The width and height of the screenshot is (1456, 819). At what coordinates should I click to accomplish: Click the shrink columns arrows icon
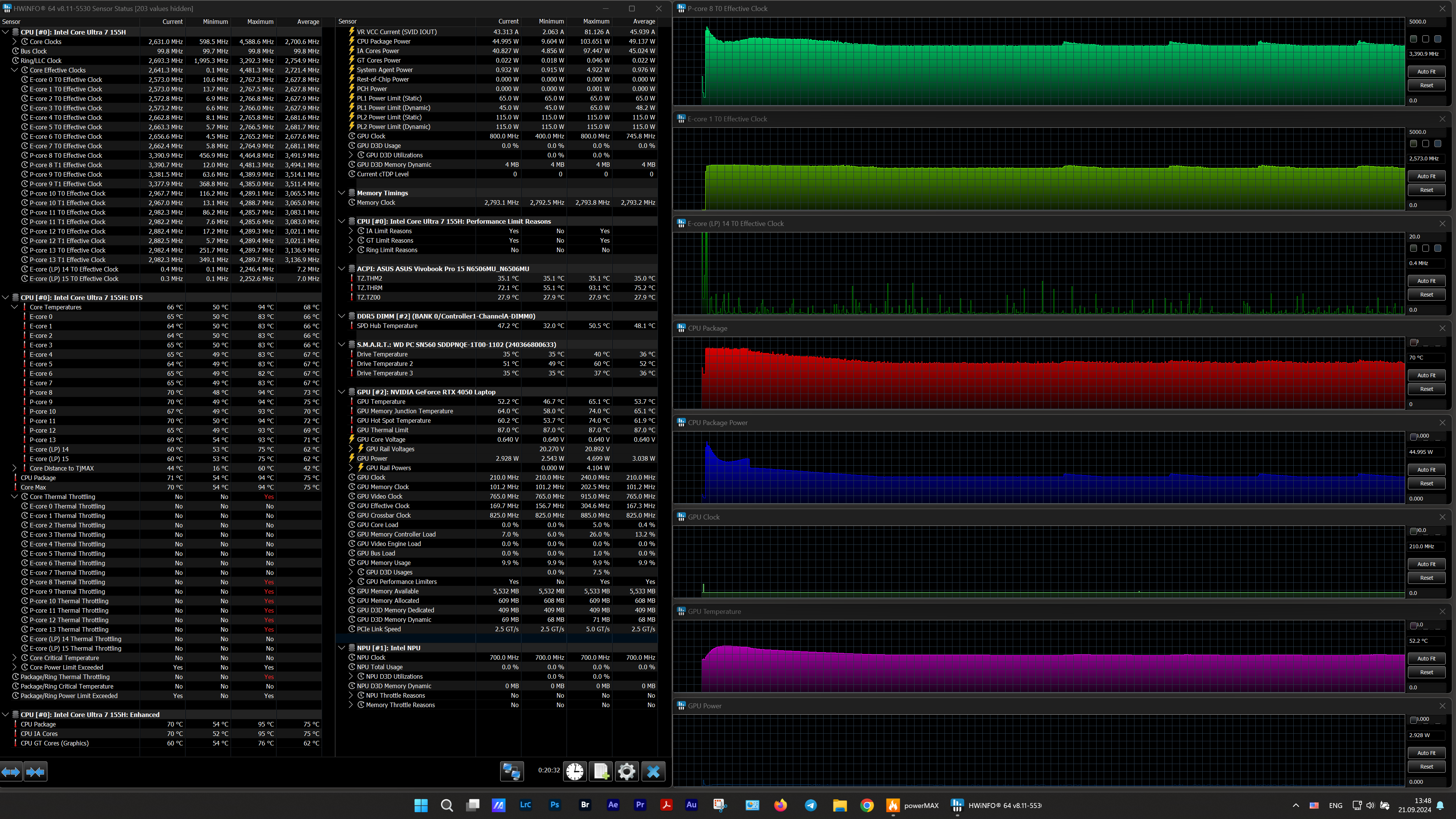click(x=36, y=772)
